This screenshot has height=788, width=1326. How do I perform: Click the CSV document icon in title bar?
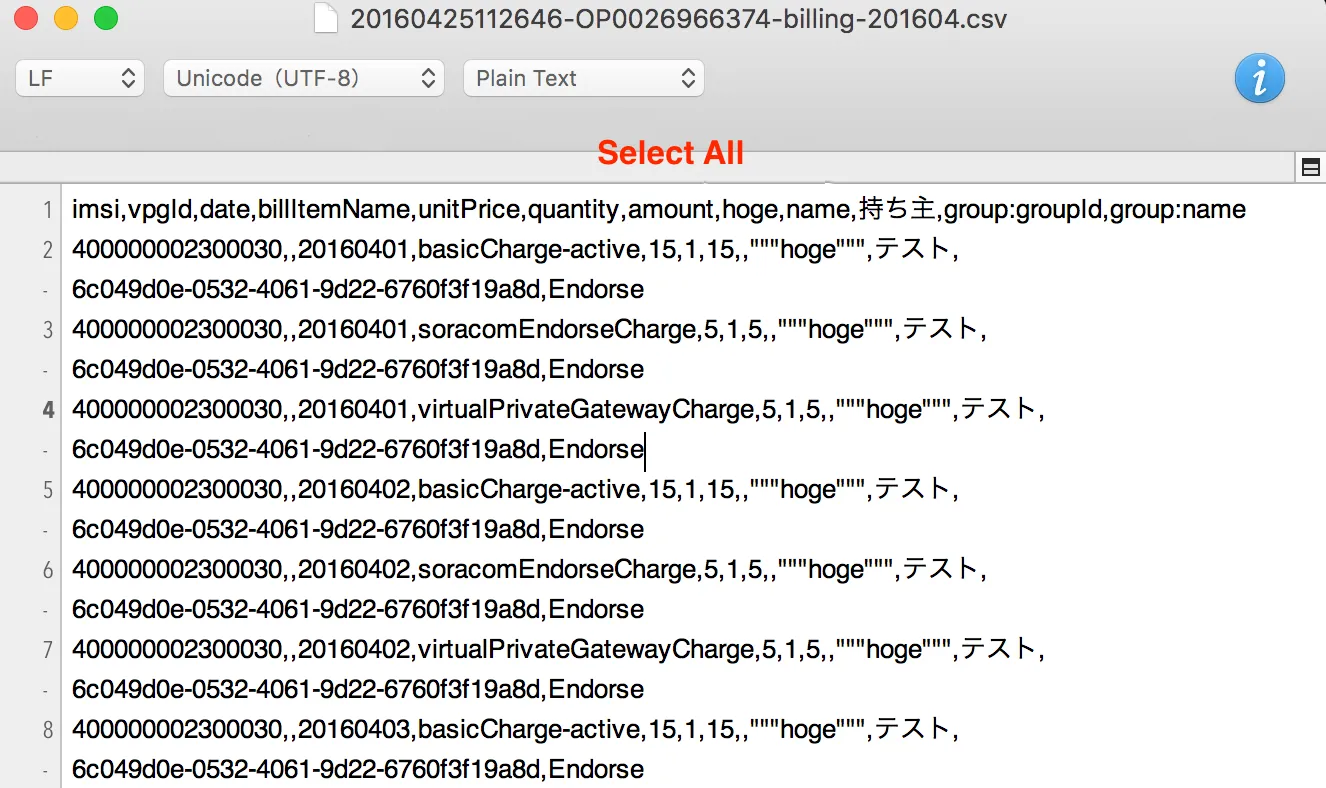coord(326,19)
